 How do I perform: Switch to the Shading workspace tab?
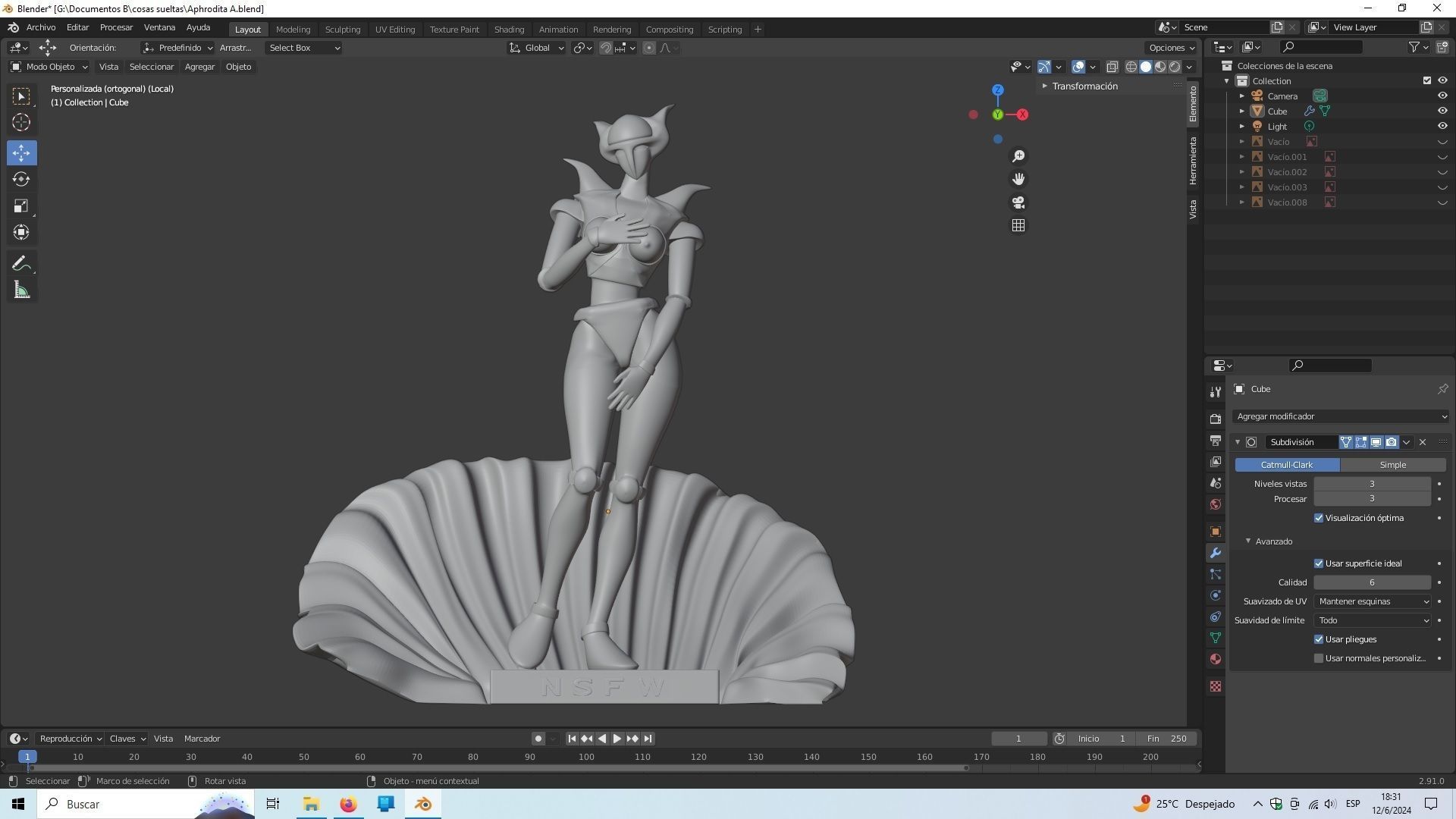click(509, 30)
